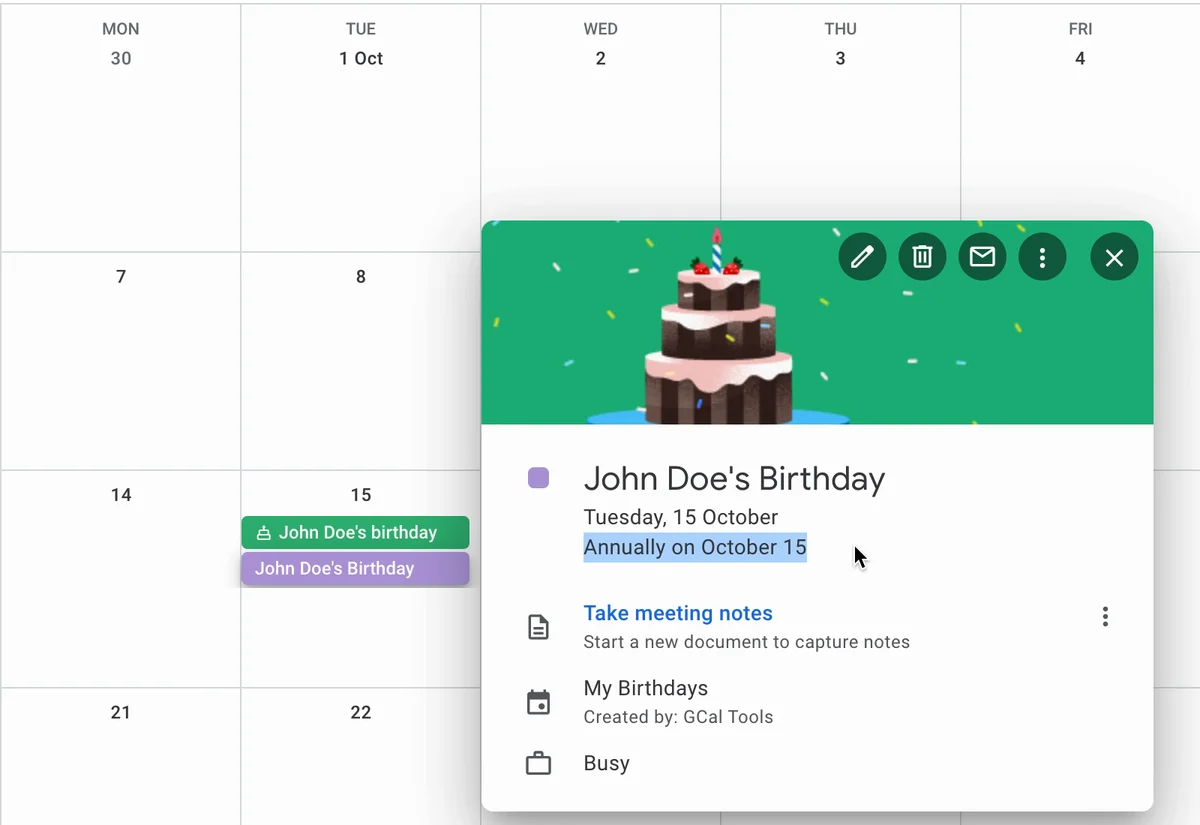Select day 1 Oct on calendar
The height and width of the screenshot is (825, 1200).
(361, 58)
